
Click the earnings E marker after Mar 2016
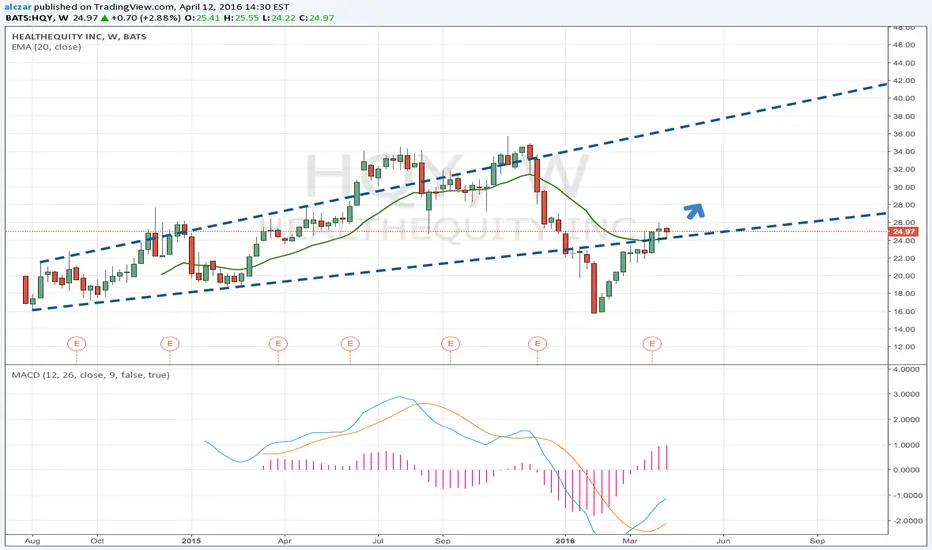[652, 343]
